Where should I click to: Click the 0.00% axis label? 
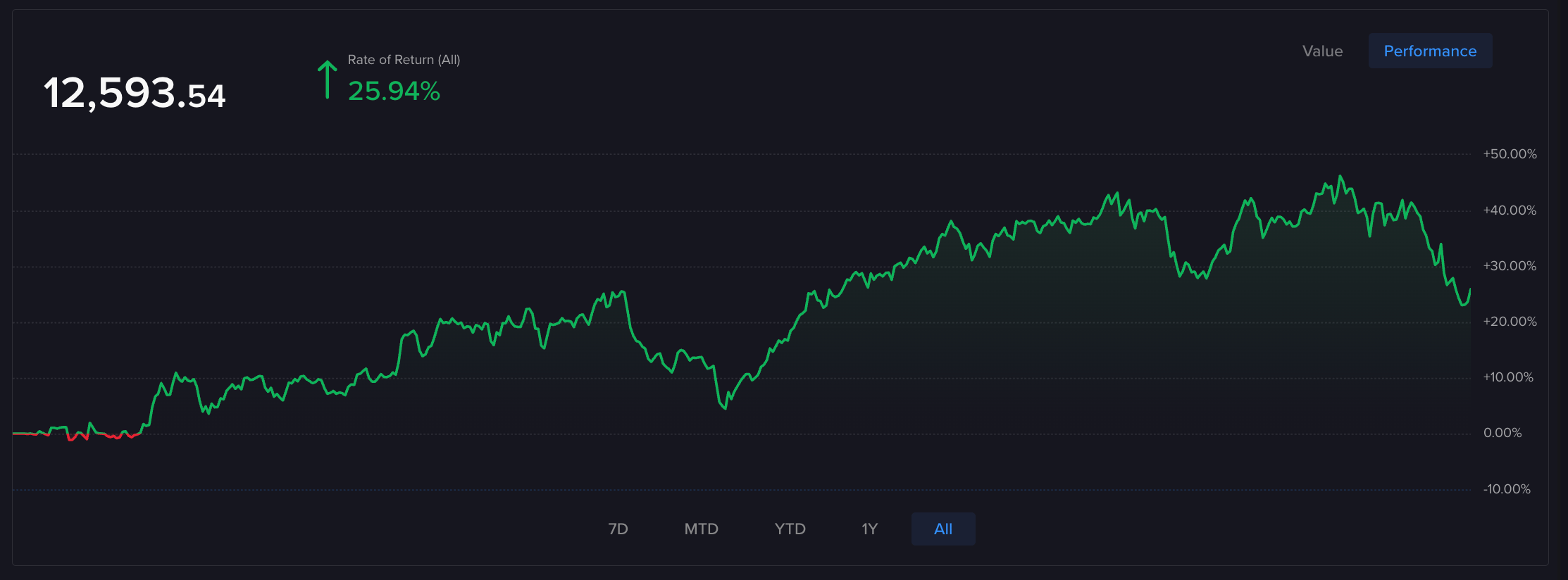coord(1502,433)
